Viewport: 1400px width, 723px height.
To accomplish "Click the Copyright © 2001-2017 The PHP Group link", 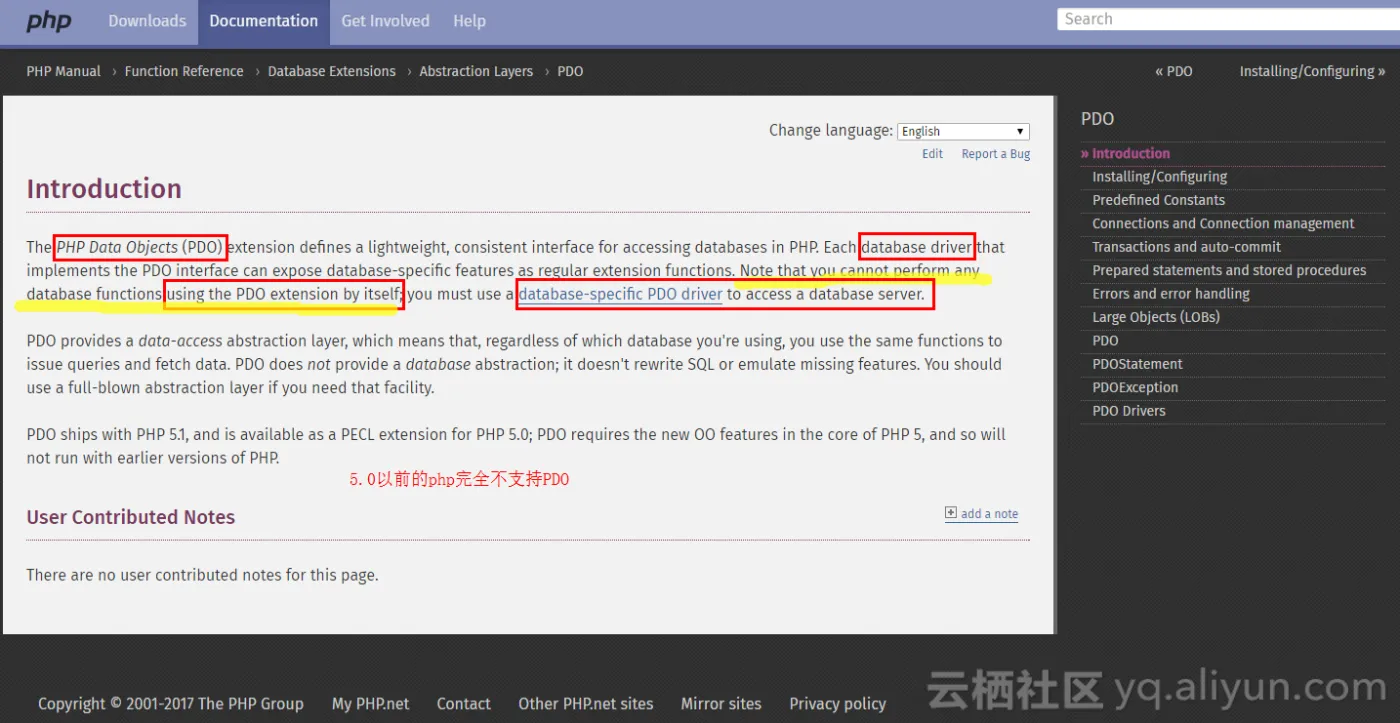I will [x=171, y=704].
